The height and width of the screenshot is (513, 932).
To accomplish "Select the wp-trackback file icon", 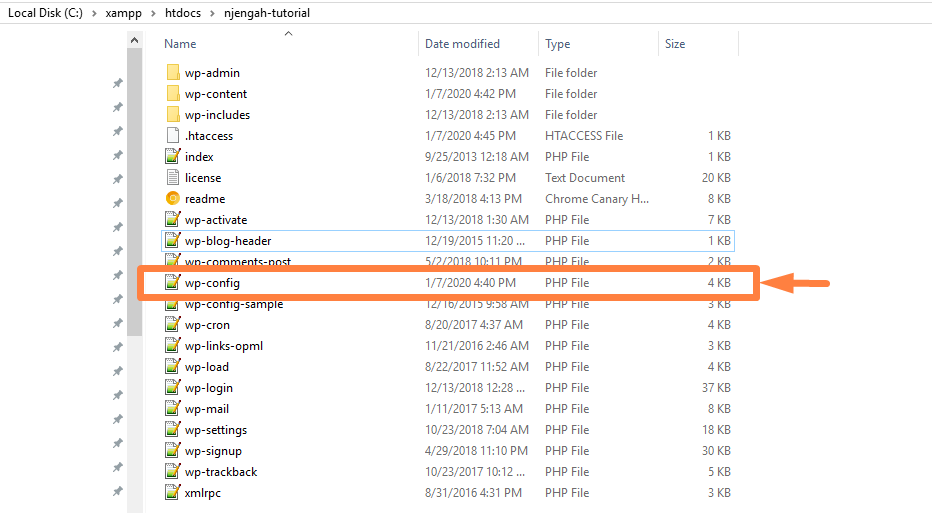I will point(173,471).
